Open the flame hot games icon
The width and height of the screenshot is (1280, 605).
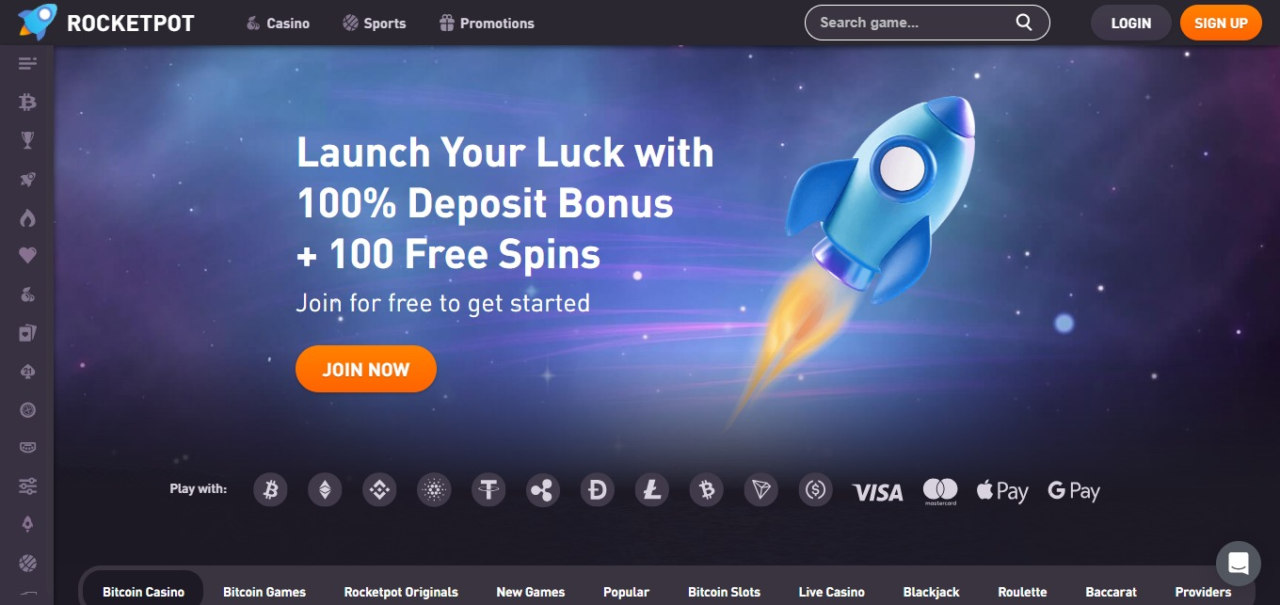click(28, 217)
